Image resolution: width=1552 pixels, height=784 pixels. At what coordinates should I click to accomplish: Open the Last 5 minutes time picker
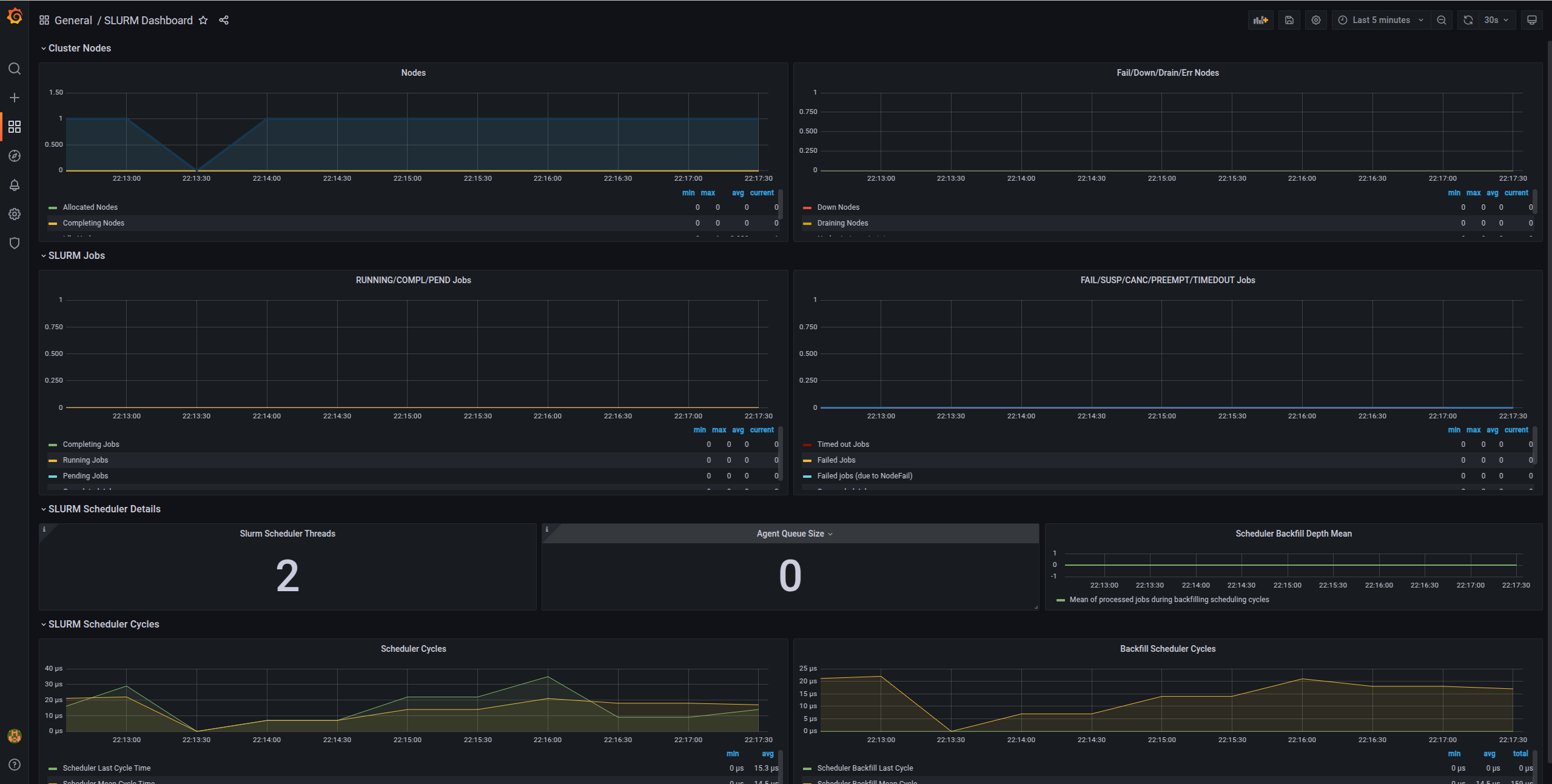[1380, 20]
